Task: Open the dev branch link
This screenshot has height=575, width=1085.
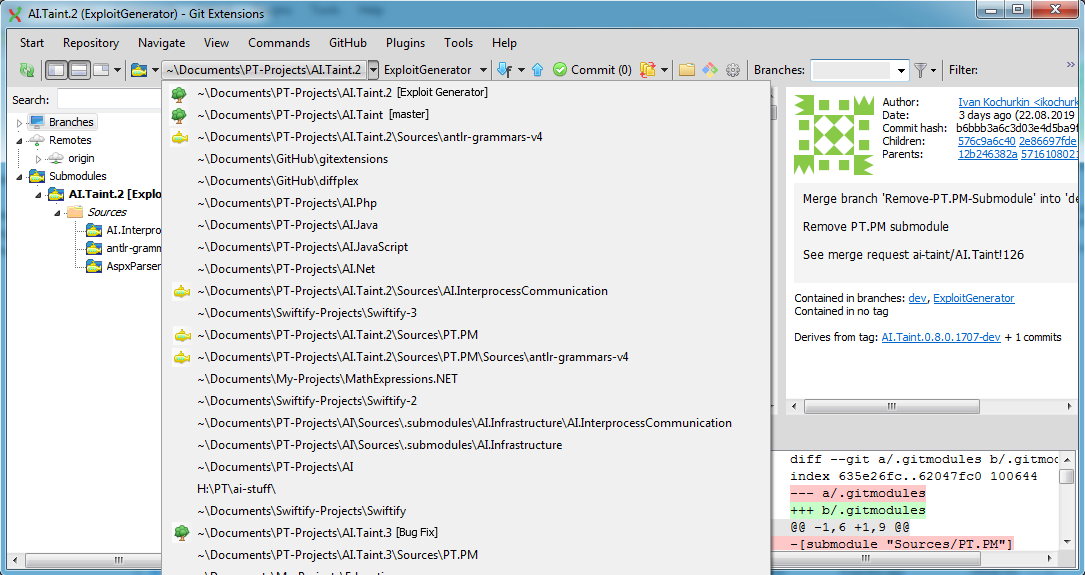Action: coord(918,298)
